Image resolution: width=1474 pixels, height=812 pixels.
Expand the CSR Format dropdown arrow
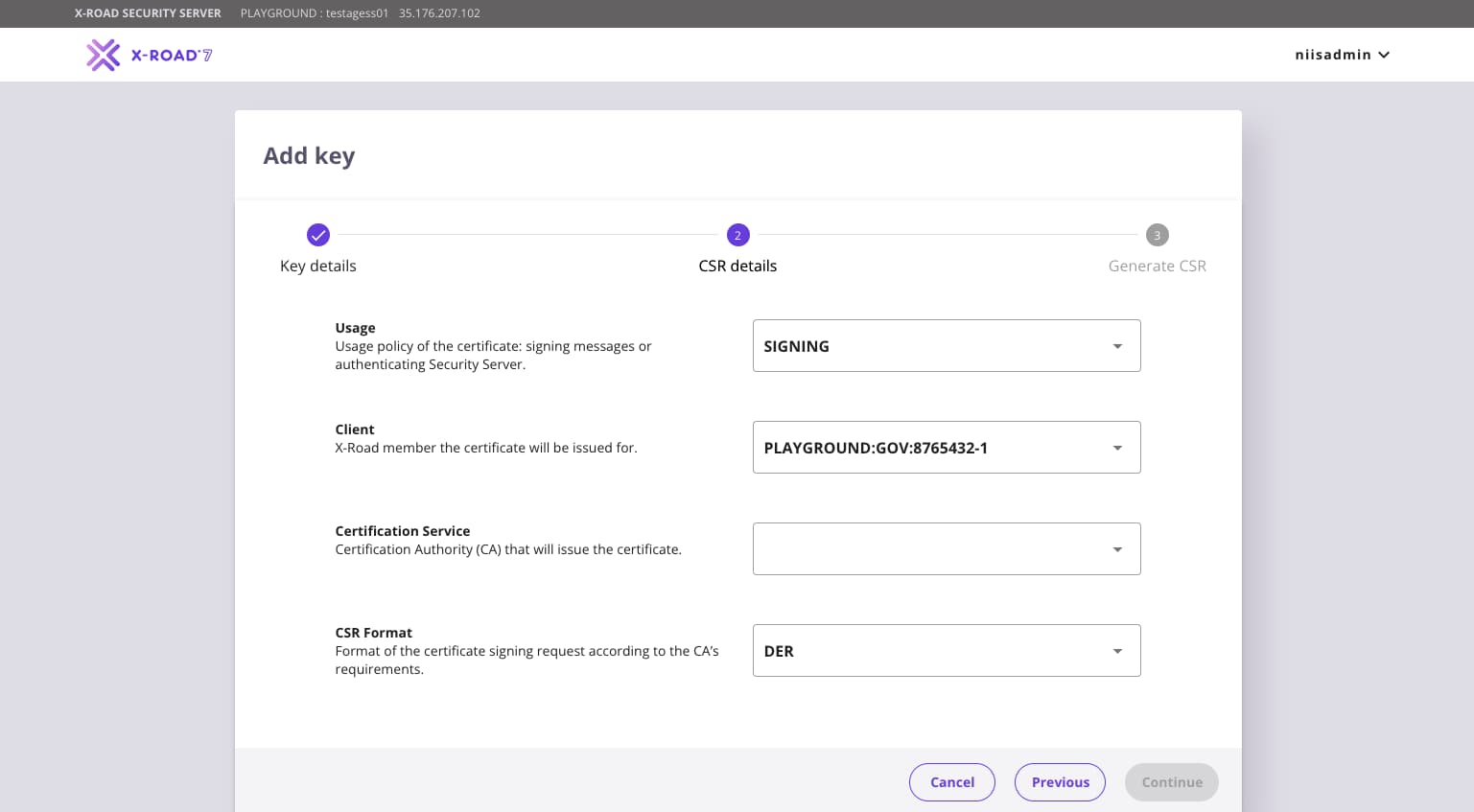1117,651
